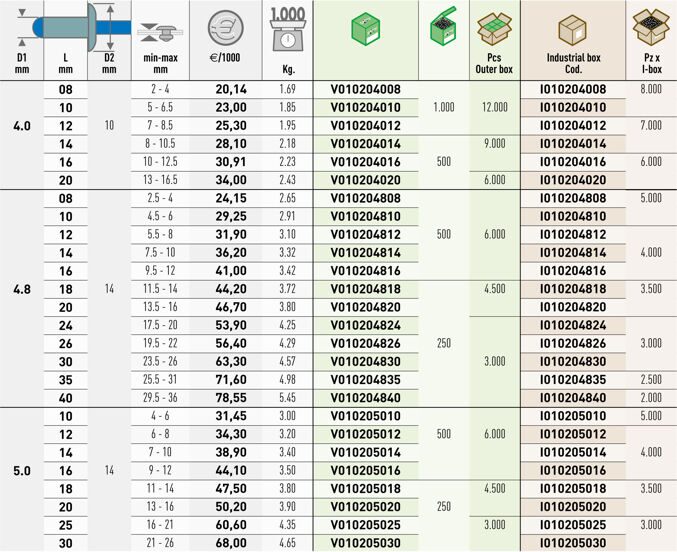Click the 5.0 diameter row group
677x552 pixels.
tap(21, 469)
